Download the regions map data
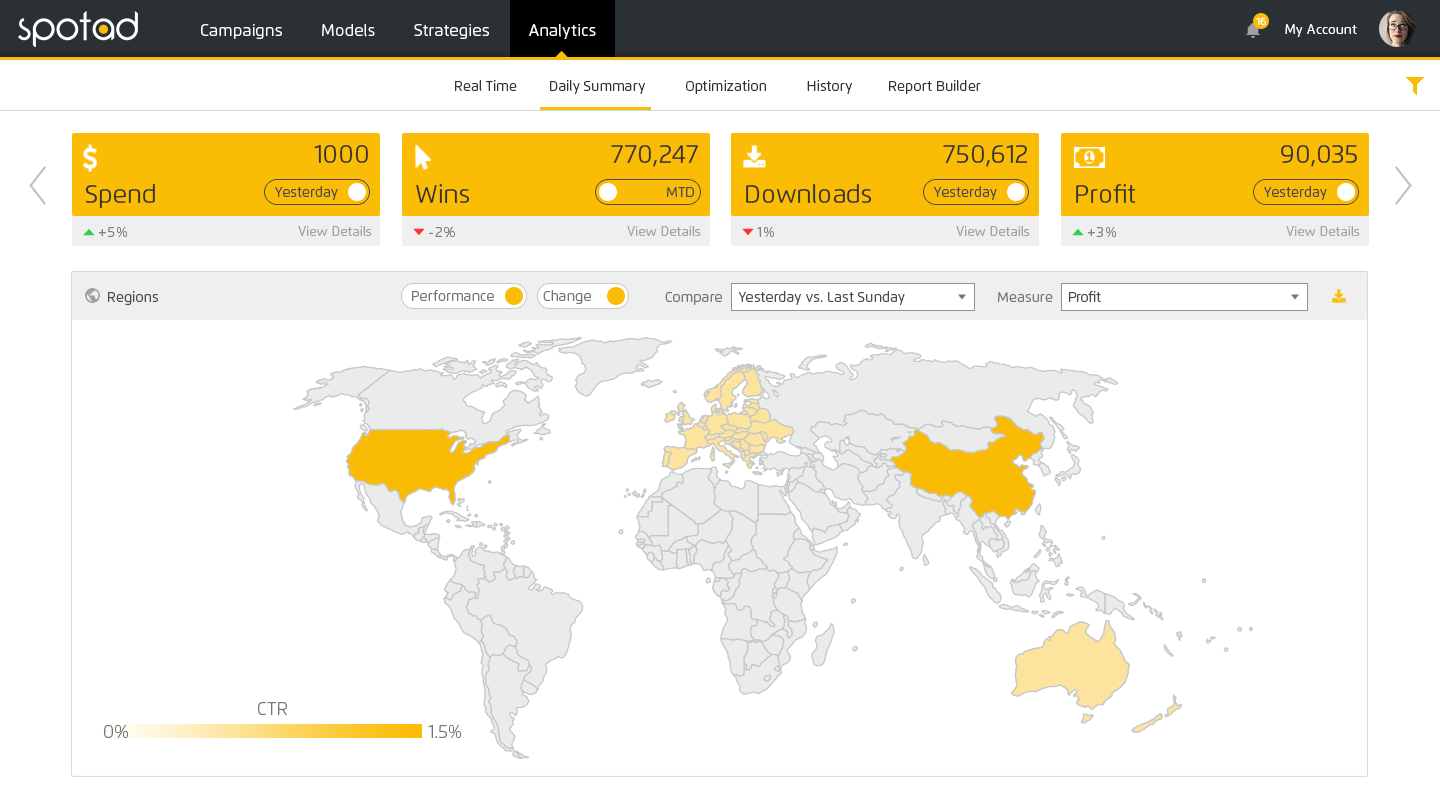 (1339, 297)
